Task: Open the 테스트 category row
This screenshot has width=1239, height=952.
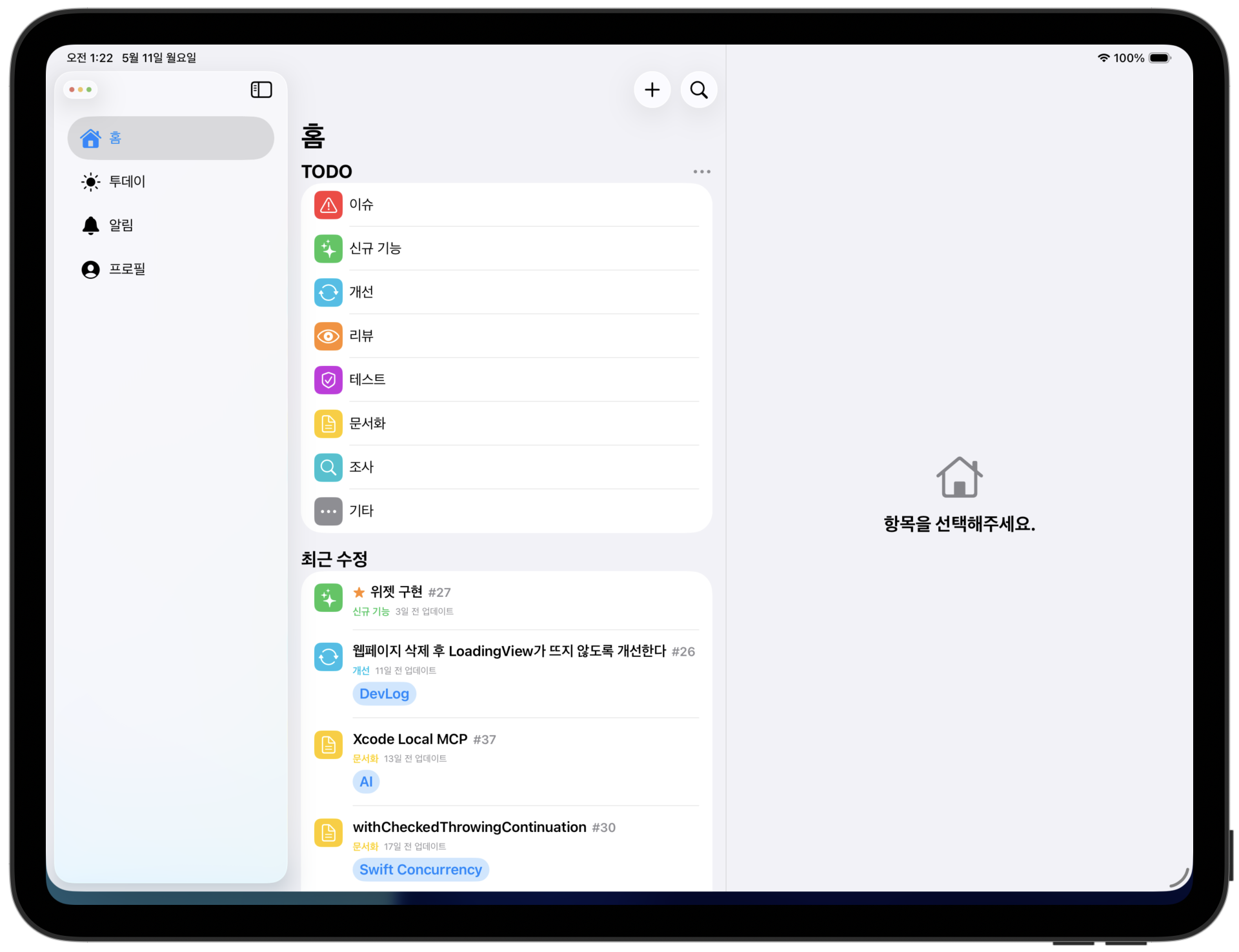Action: pyautogui.click(x=507, y=380)
